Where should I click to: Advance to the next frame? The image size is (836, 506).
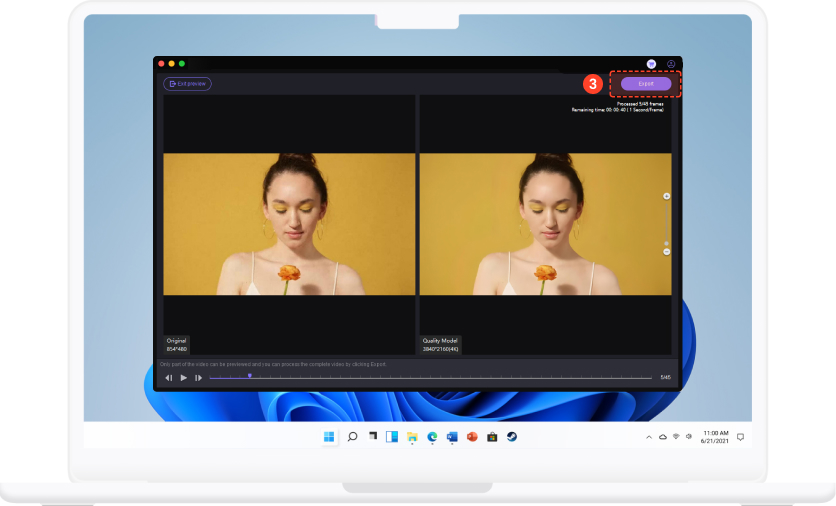[199, 378]
